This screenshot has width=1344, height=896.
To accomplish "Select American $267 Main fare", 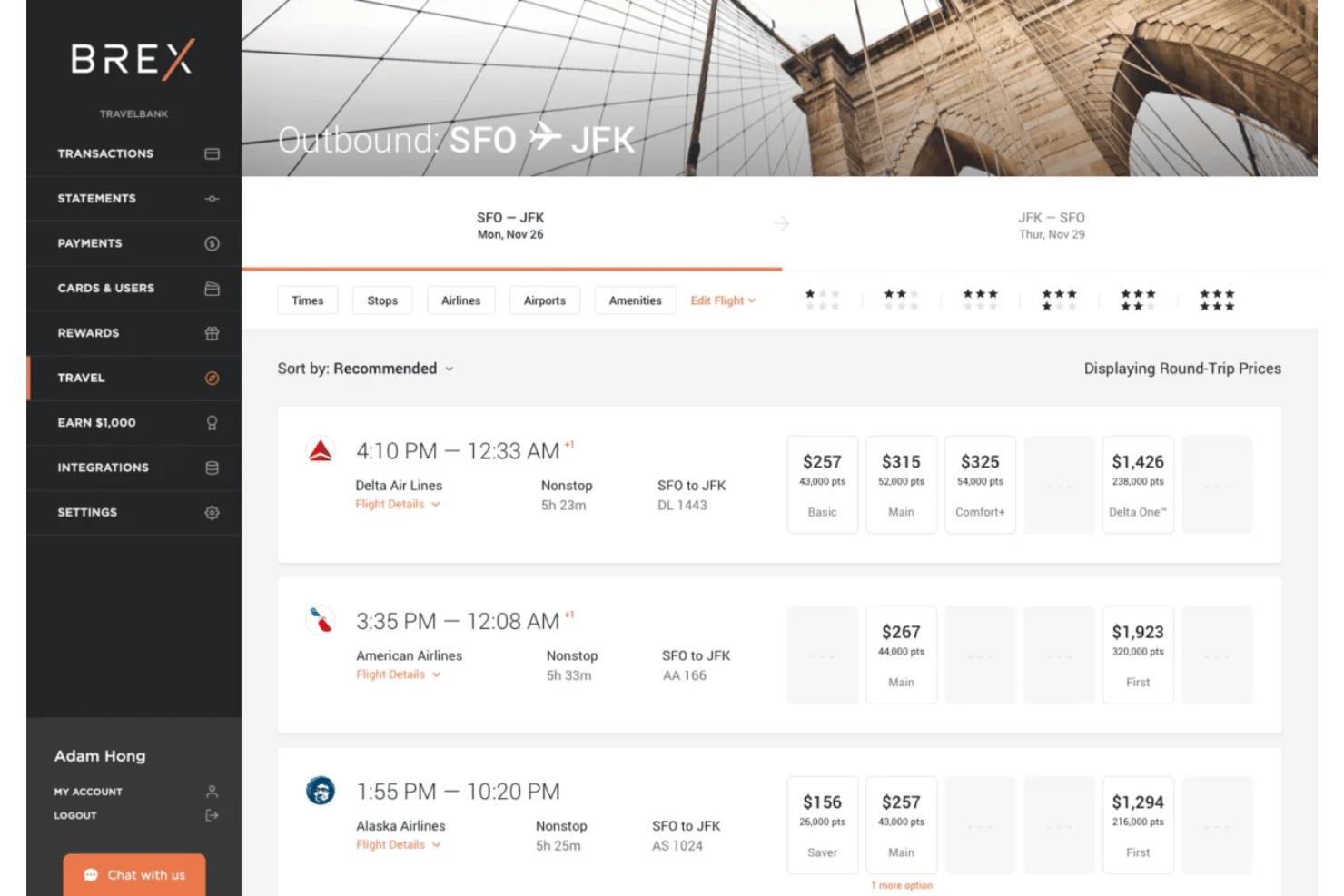I will (901, 655).
